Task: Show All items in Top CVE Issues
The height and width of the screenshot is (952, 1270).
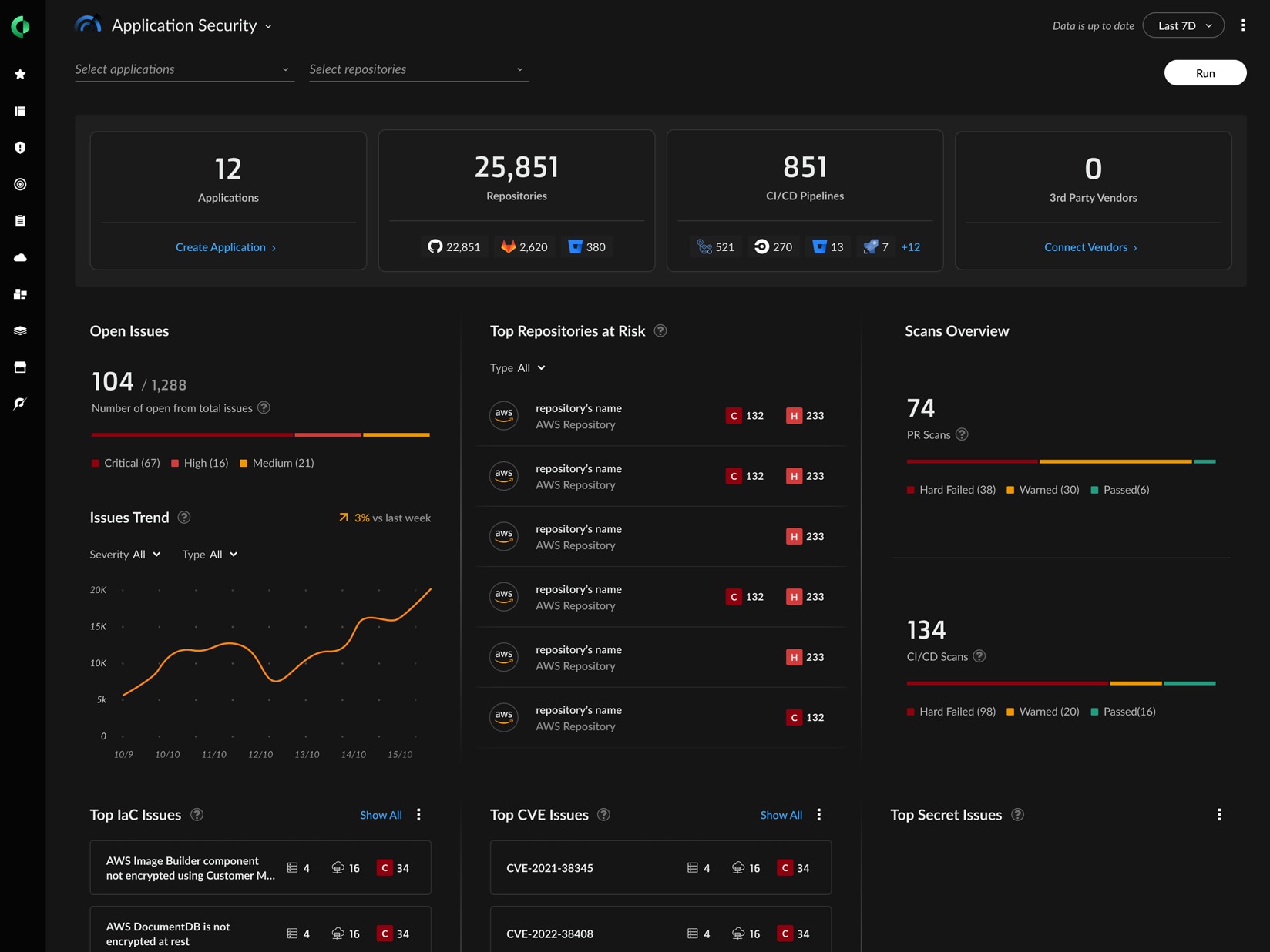Action: pos(781,814)
